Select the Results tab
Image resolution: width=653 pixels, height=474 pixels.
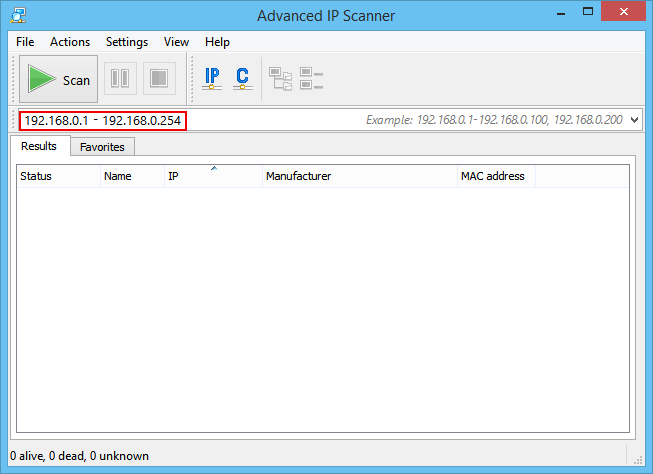pos(39,146)
